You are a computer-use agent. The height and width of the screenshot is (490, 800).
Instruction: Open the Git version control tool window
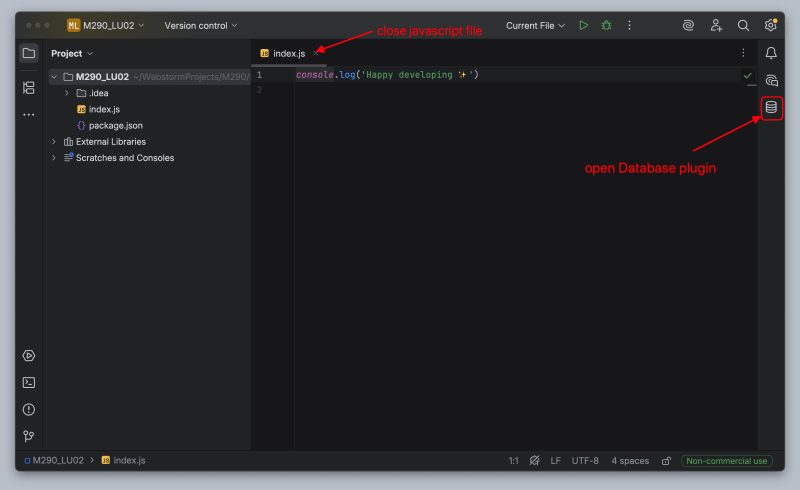[x=29, y=436]
